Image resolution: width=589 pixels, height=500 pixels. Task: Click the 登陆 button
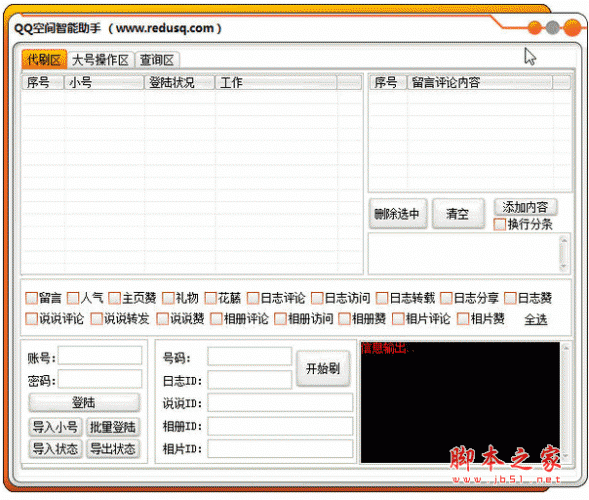[84, 403]
